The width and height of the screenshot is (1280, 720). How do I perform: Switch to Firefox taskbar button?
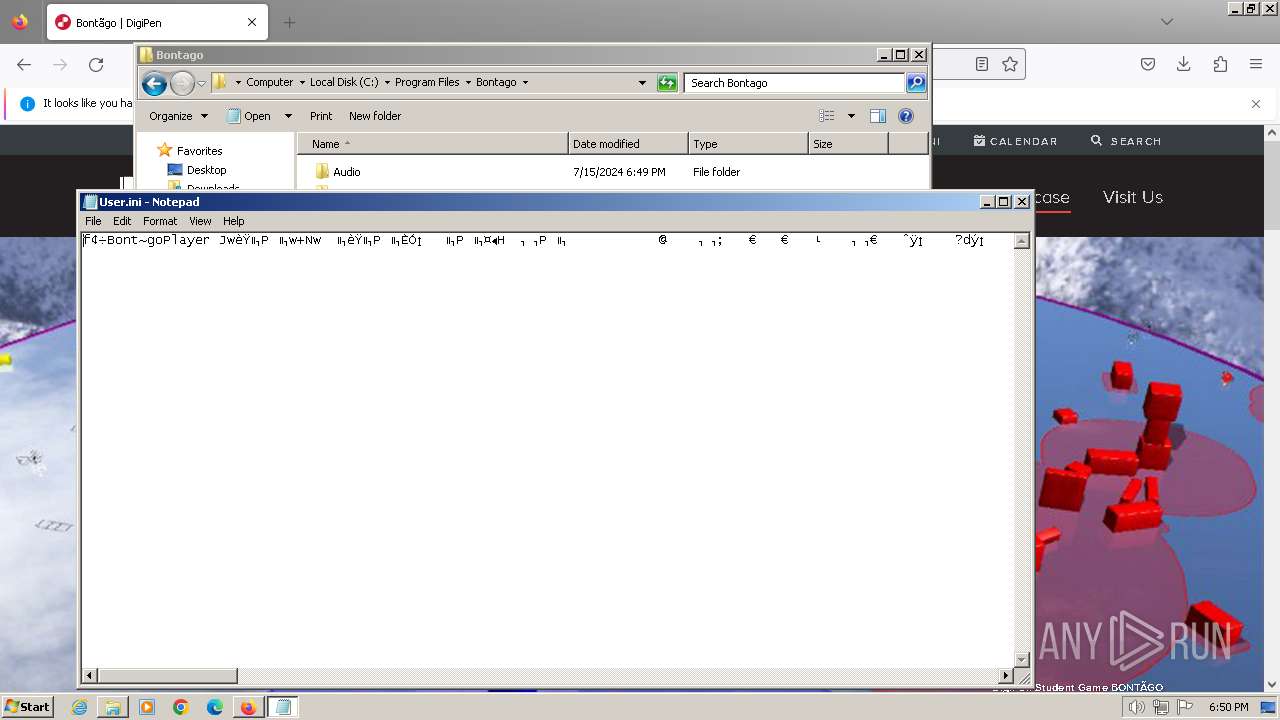[248, 707]
